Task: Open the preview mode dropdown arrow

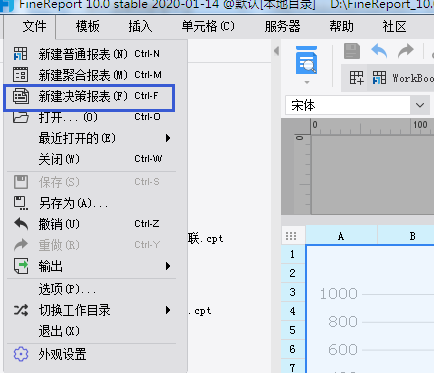Action: (307, 82)
